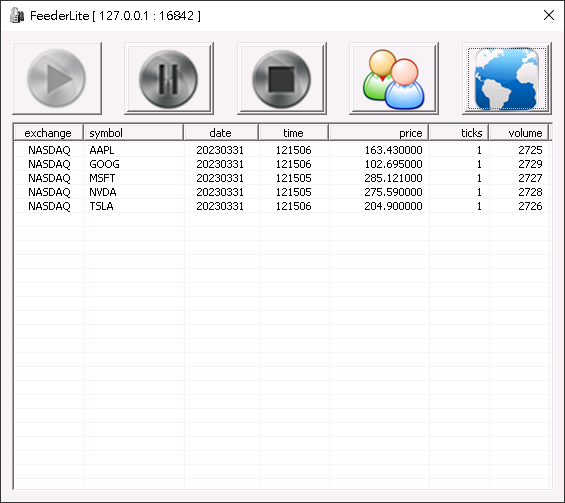Click the ticks column header
This screenshot has width=565, height=503.
(458, 133)
